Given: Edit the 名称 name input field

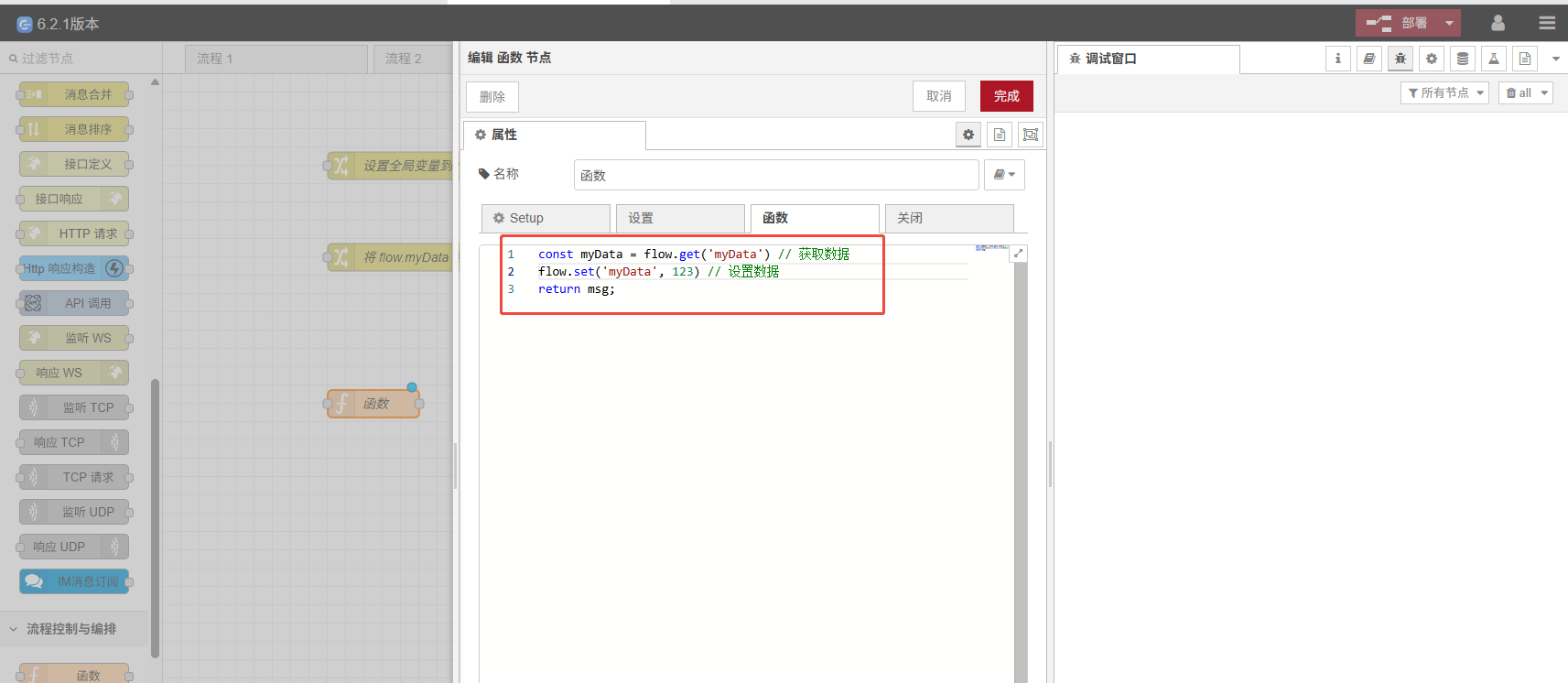Looking at the screenshot, I should (x=776, y=175).
